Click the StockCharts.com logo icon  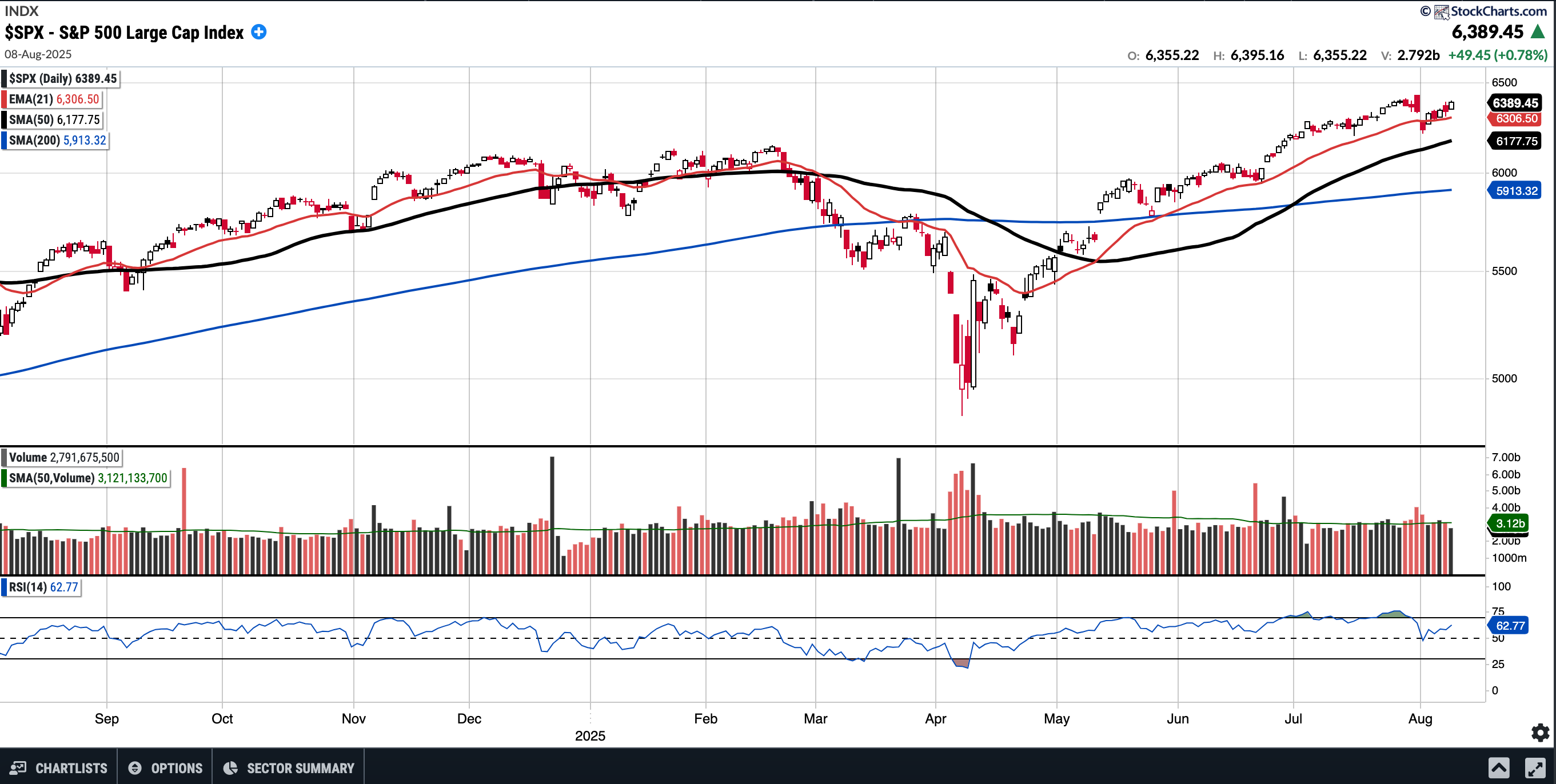[1442, 11]
